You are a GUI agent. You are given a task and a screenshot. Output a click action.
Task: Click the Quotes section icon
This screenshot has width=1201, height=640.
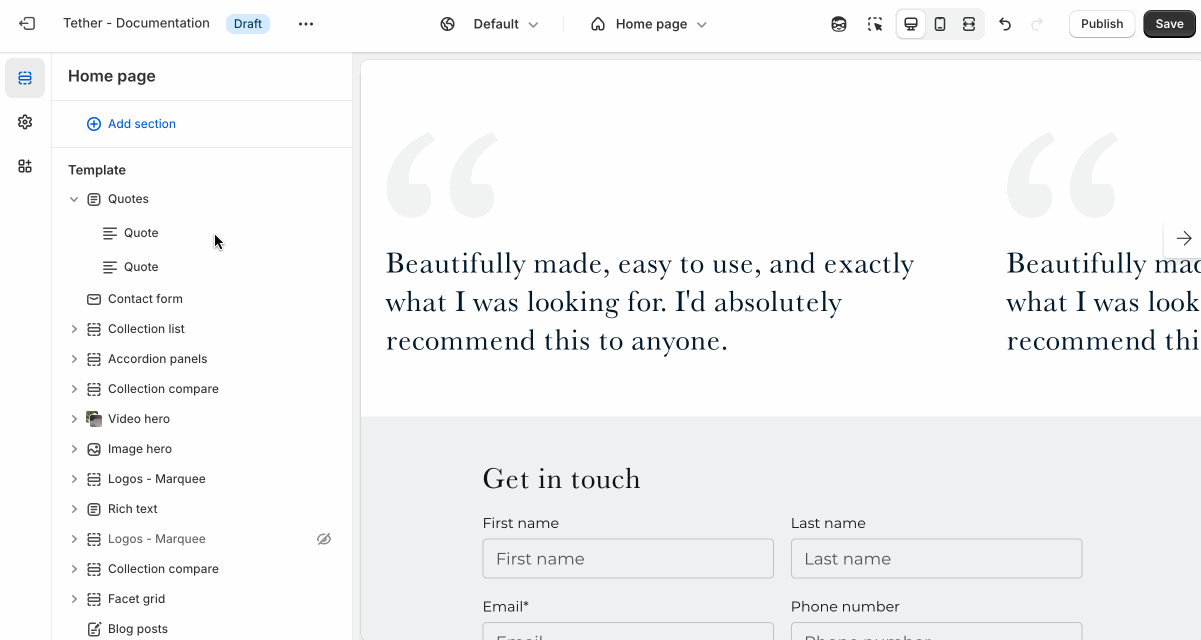point(94,199)
